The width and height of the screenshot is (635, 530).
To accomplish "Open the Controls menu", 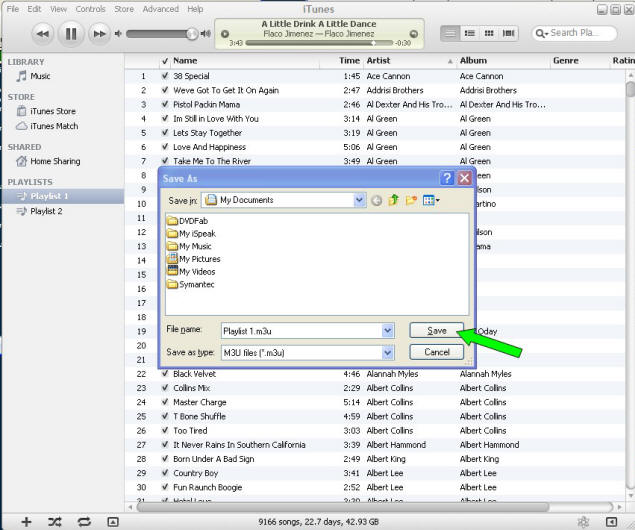I will (x=91, y=9).
